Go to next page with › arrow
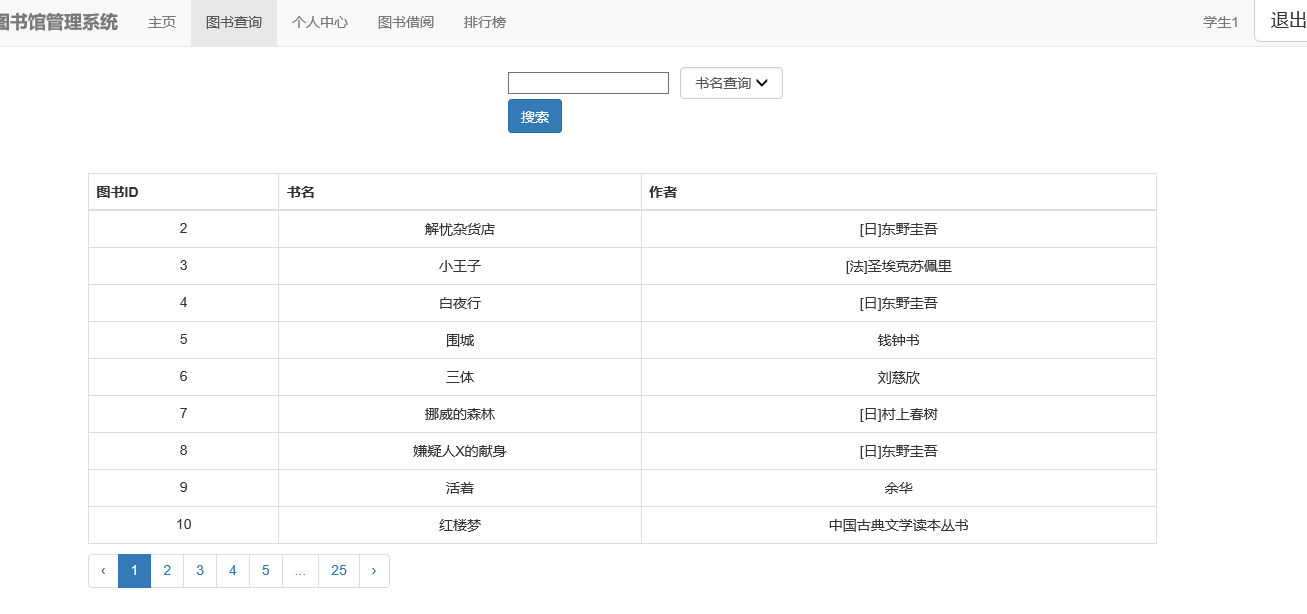Viewport: 1307px width, 614px height. [x=374, y=571]
